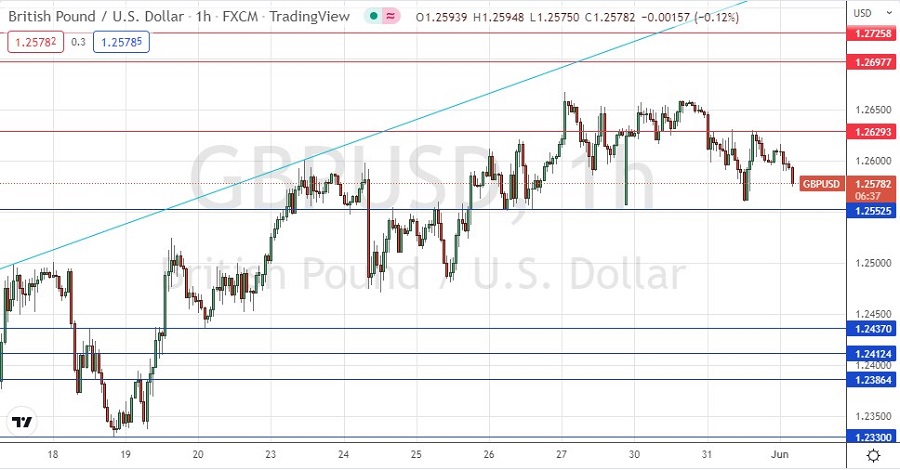The width and height of the screenshot is (900, 470).
Task: Select the 1.23864 blue price label
Action: click(875, 379)
